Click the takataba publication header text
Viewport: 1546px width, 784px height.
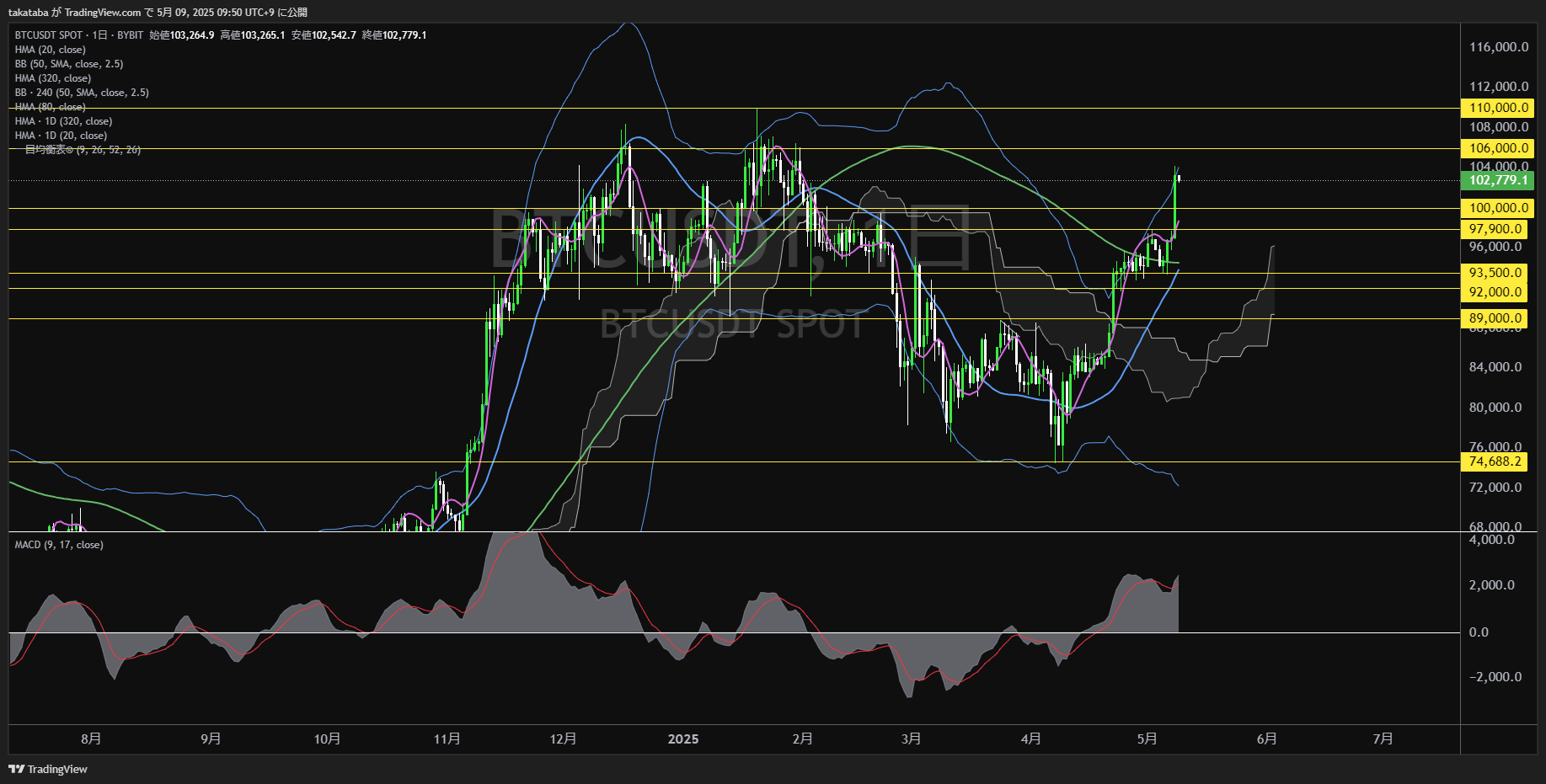click(158, 13)
